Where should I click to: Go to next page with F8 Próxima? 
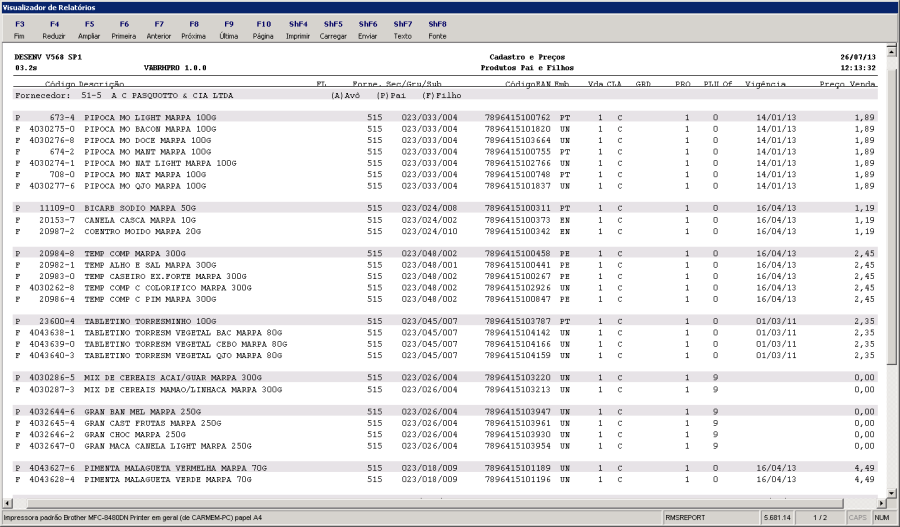point(193,30)
